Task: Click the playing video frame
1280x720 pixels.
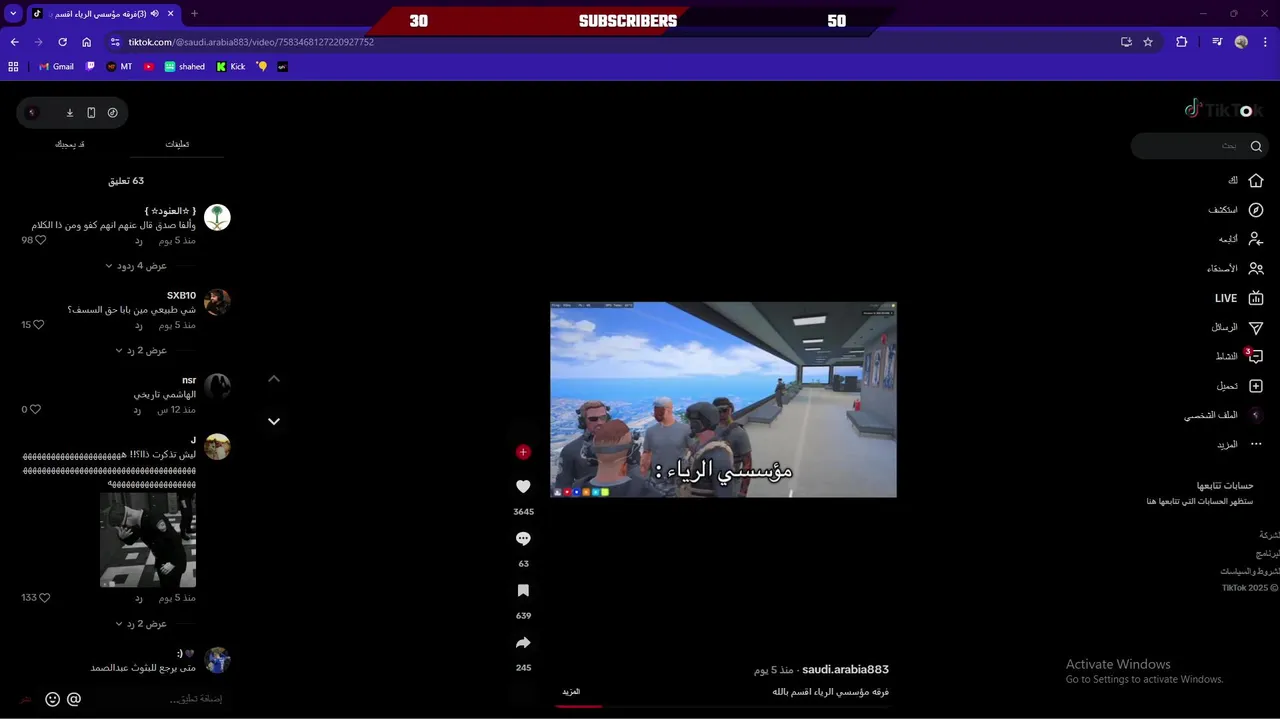Action: pos(723,400)
